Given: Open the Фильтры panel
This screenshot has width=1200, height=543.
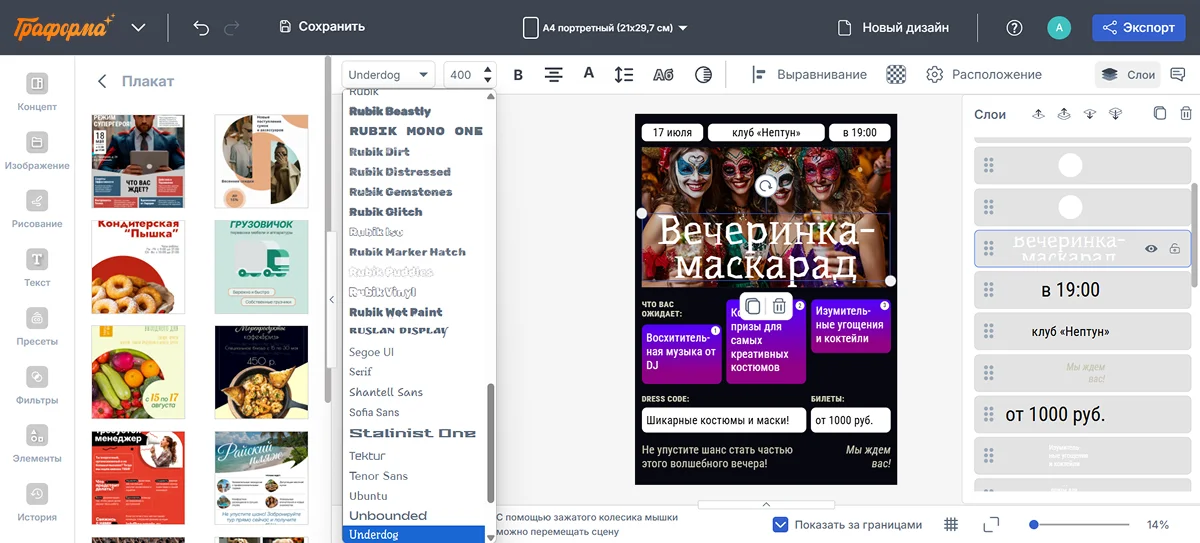Looking at the screenshot, I should tap(37, 384).
